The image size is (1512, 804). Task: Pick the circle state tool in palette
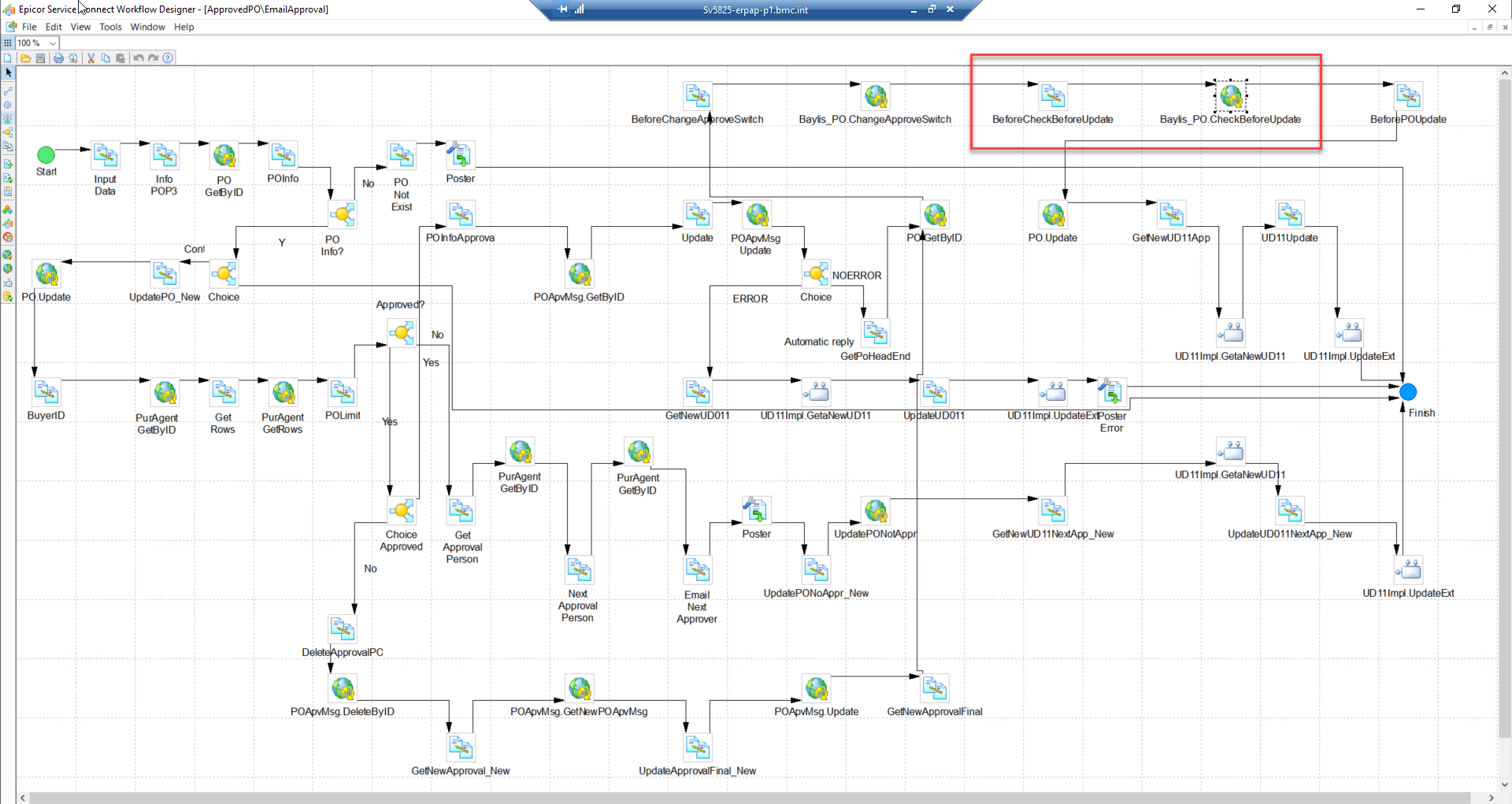tap(8, 105)
